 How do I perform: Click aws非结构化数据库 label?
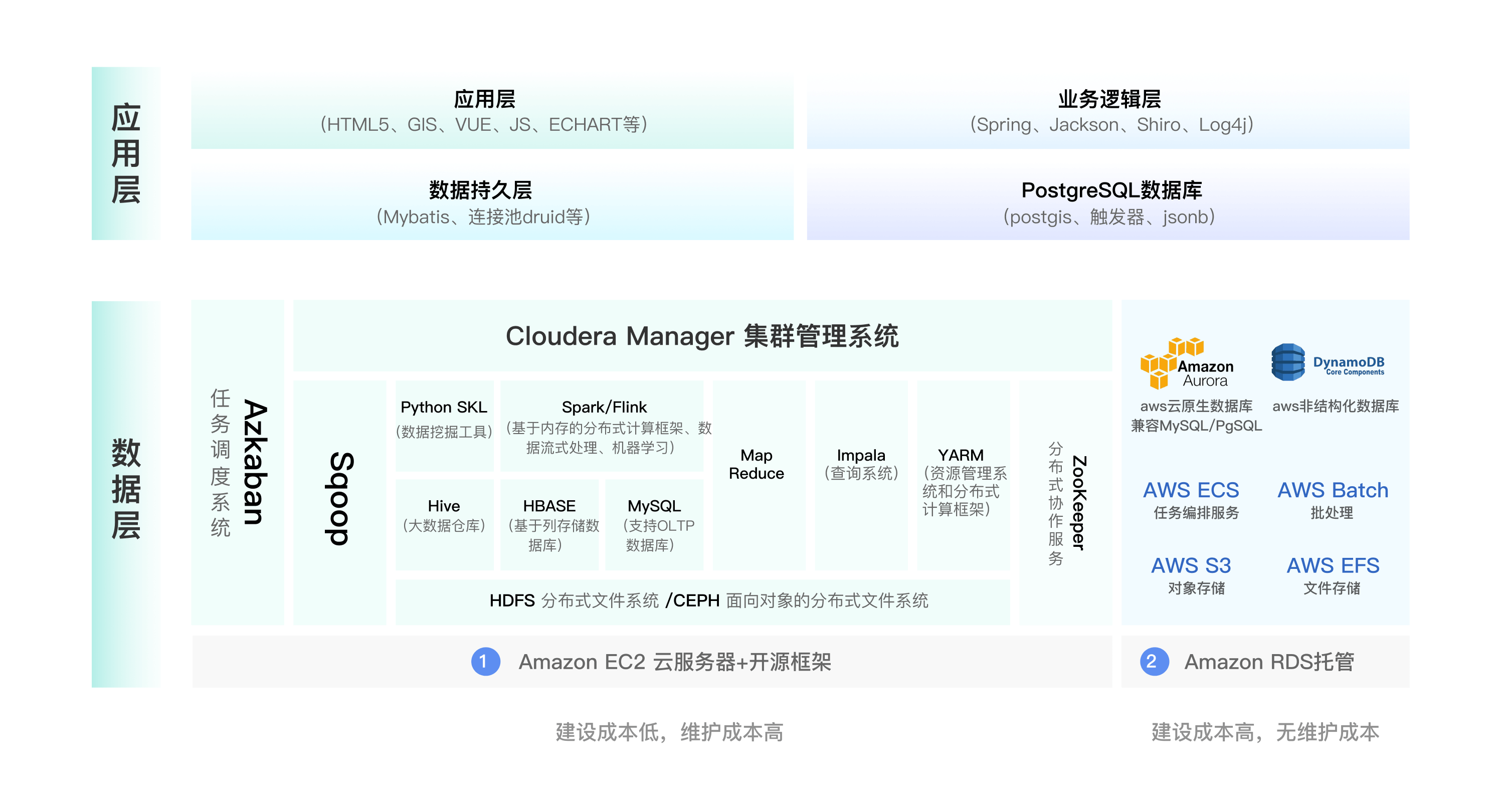(x=1335, y=407)
